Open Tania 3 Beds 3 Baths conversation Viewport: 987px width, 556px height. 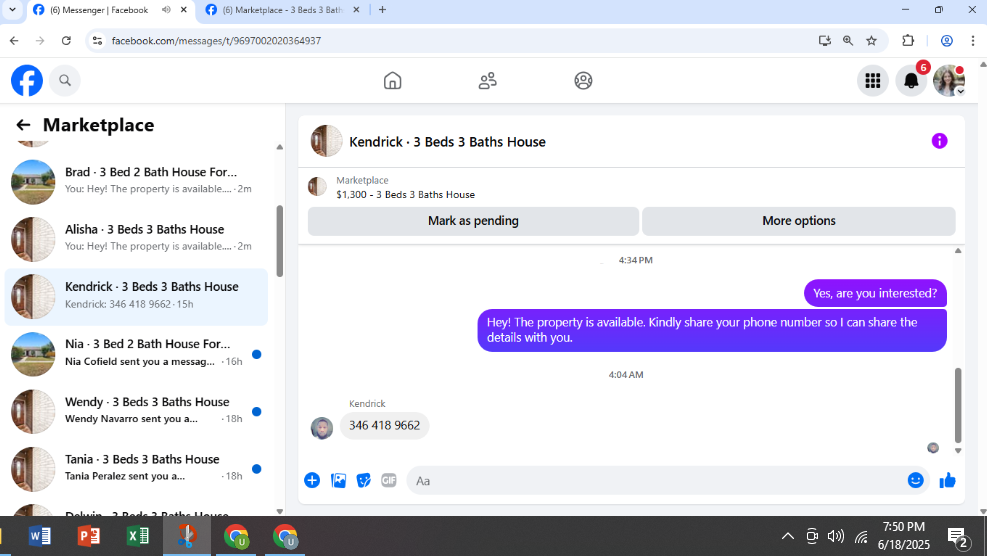(x=136, y=467)
